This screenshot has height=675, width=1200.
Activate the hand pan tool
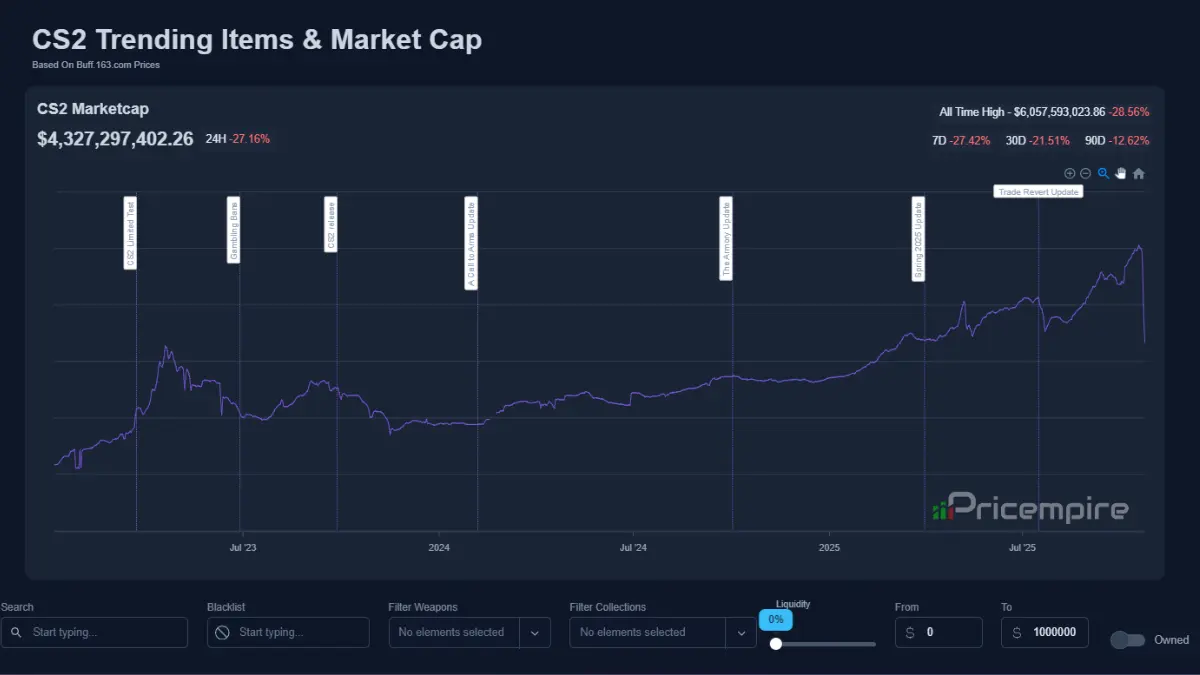click(x=1121, y=173)
